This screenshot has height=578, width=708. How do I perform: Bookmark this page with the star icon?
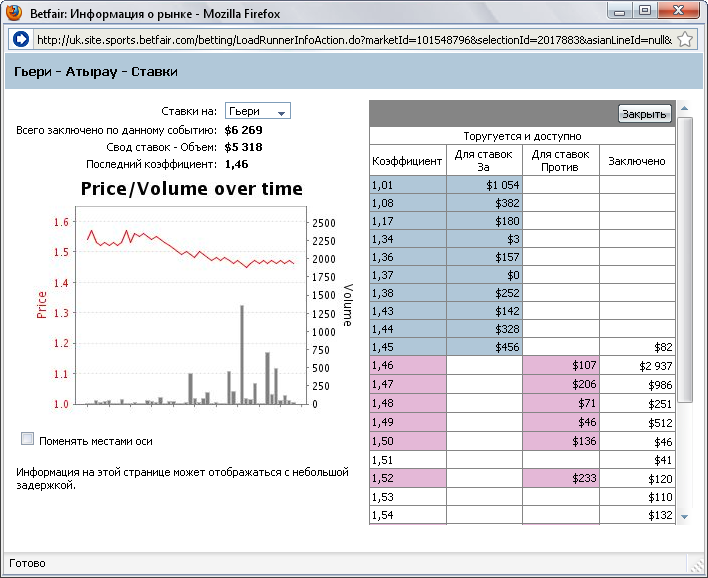pyautogui.click(x=685, y=39)
